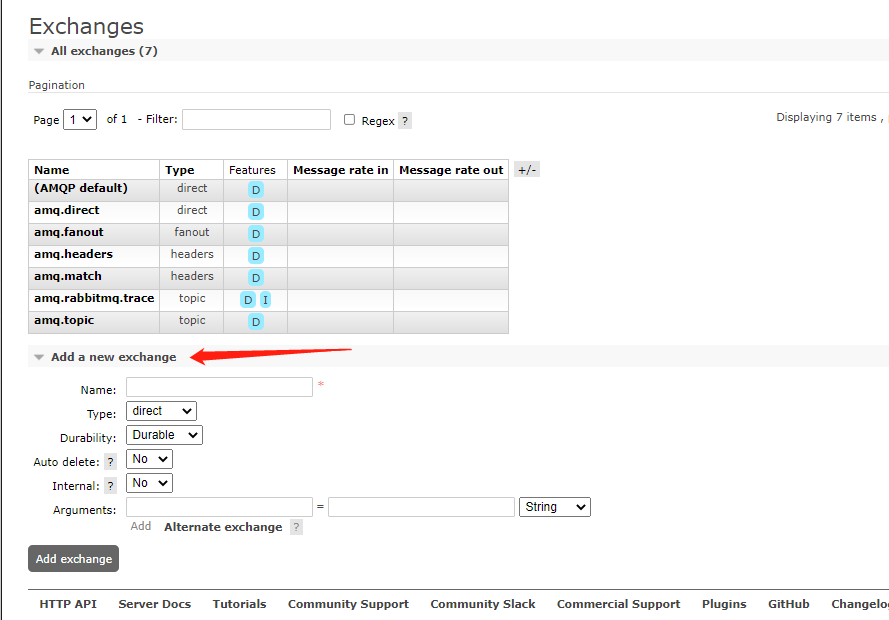Click the D badge in the amq.headers row
This screenshot has height=620, width=889.
256,256
